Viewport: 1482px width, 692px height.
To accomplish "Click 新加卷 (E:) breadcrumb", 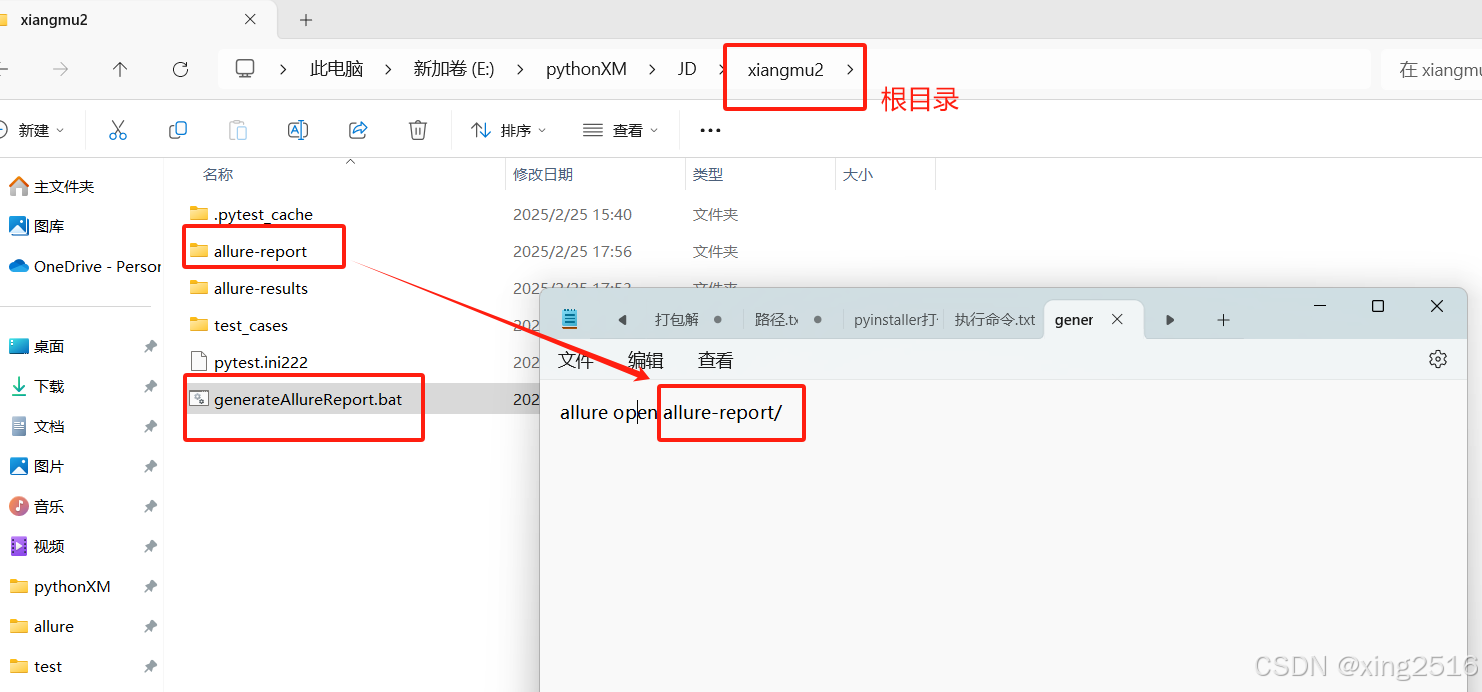I will (454, 69).
